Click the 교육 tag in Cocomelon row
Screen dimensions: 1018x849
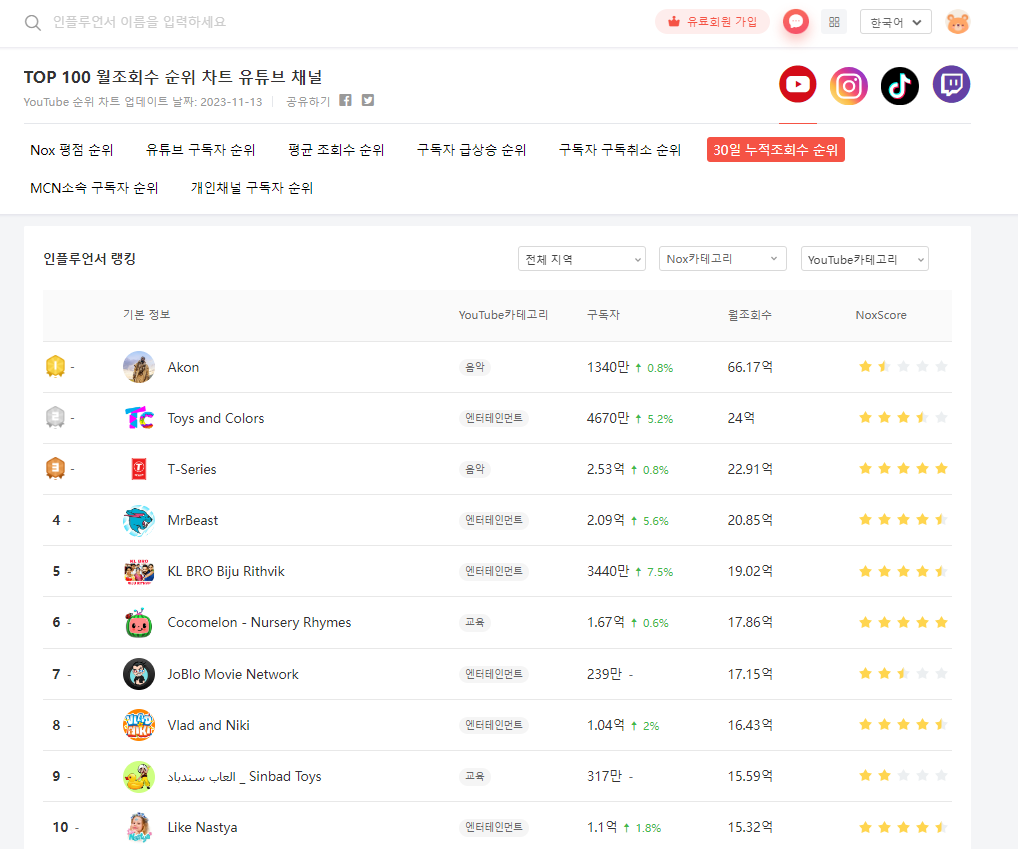click(x=475, y=622)
